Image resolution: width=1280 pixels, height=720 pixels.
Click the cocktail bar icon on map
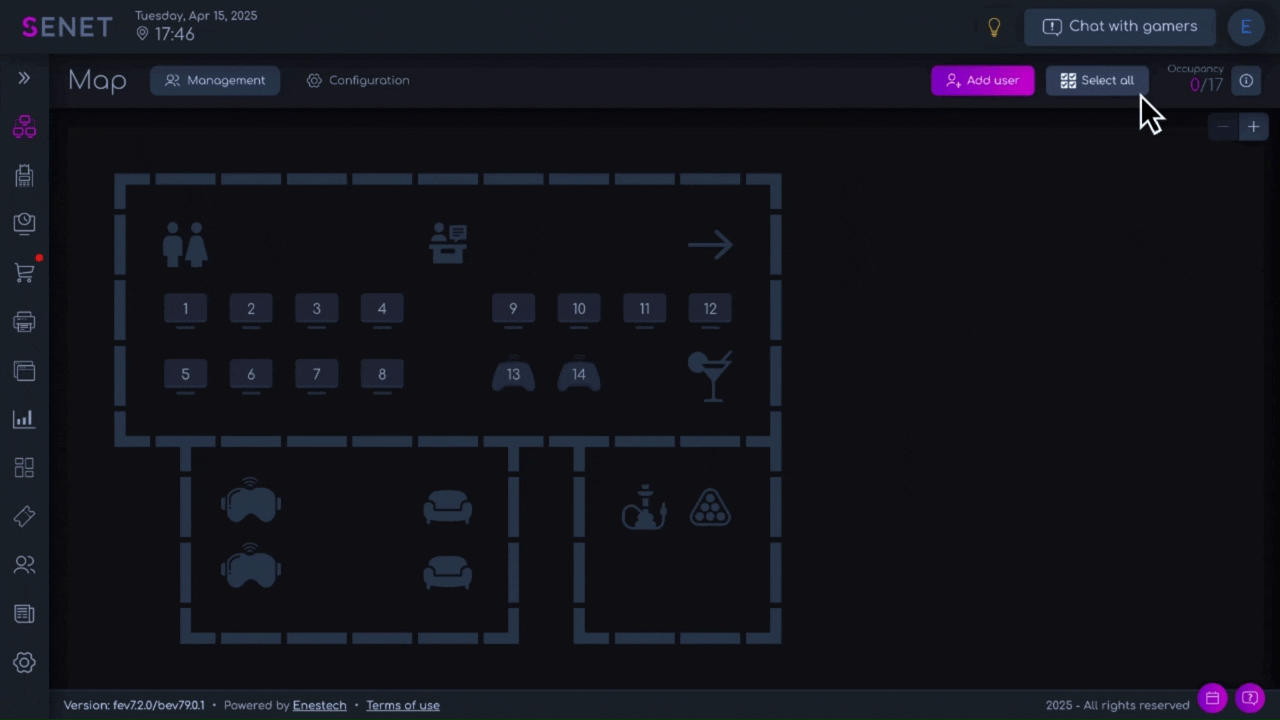point(710,376)
